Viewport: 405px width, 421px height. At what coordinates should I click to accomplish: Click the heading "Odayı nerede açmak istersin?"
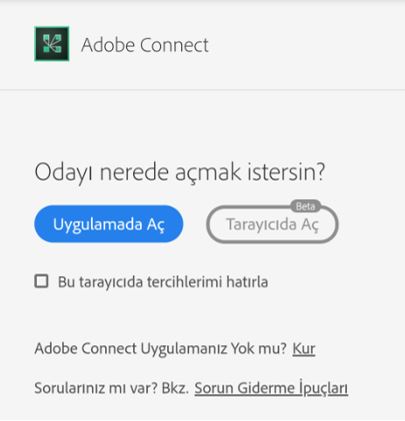pos(180,172)
